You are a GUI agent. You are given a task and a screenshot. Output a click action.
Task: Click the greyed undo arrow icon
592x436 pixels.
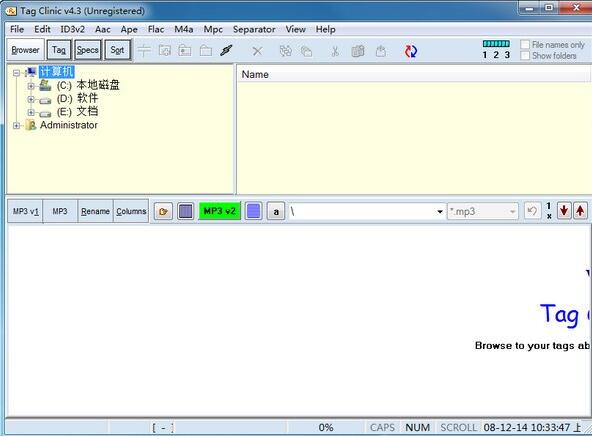(532, 211)
